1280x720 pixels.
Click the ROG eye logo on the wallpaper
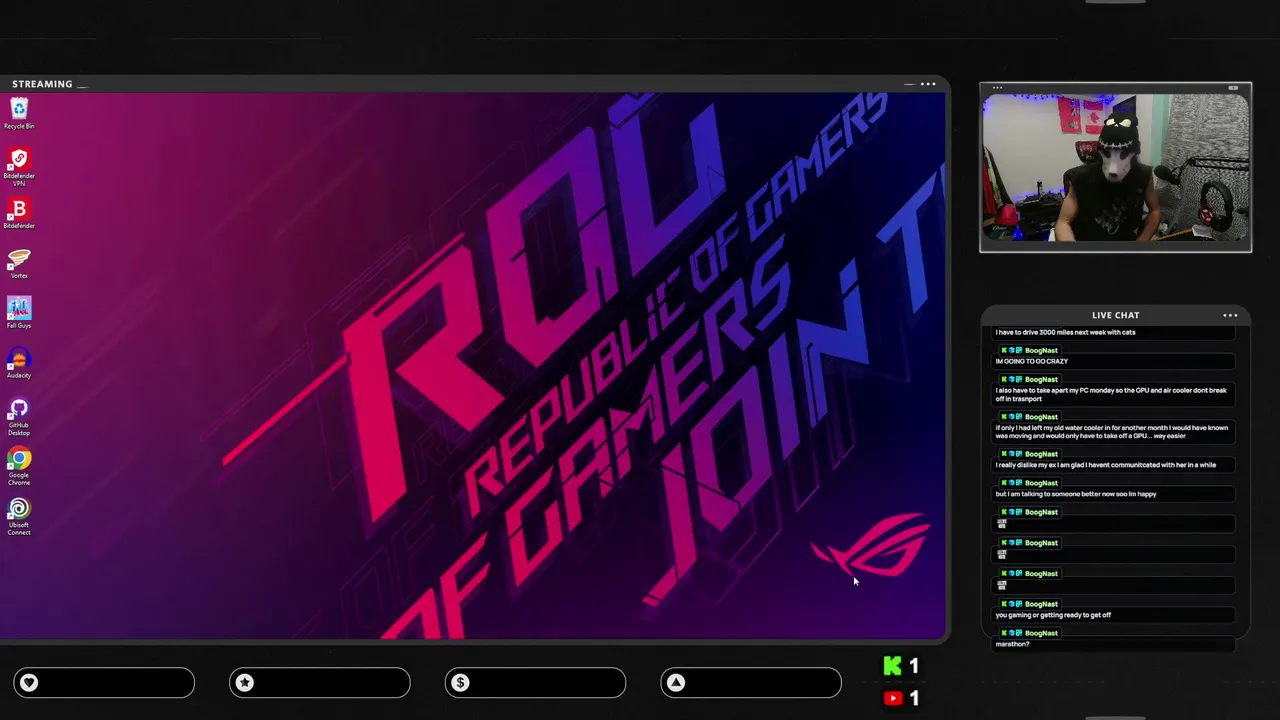tap(872, 547)
